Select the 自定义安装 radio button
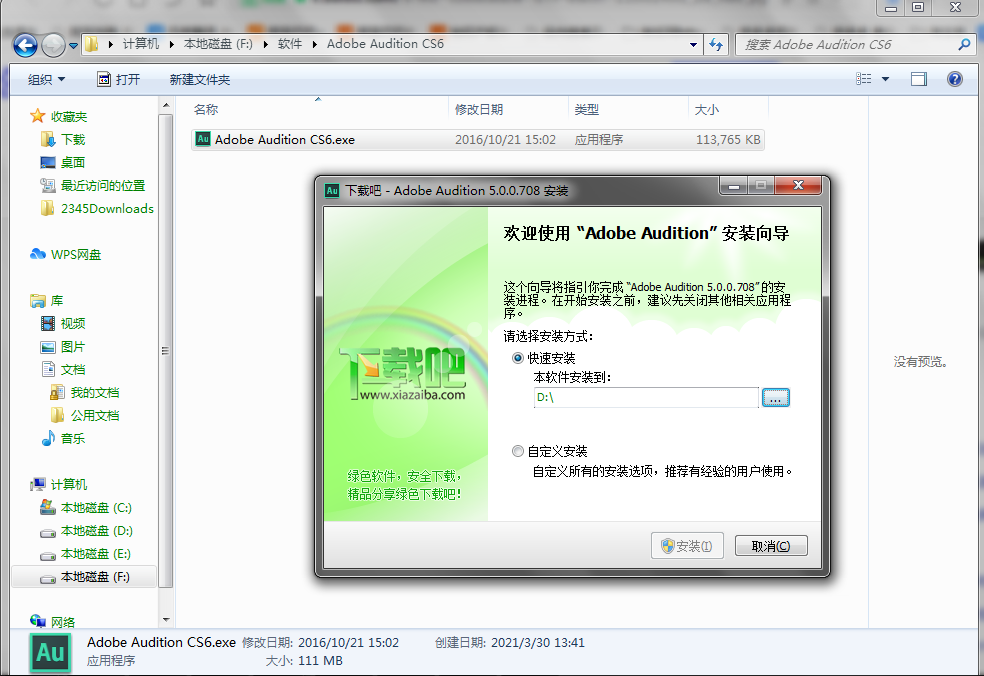The width and height of the screenshot is (984, 676). click(x=518, y=451)
